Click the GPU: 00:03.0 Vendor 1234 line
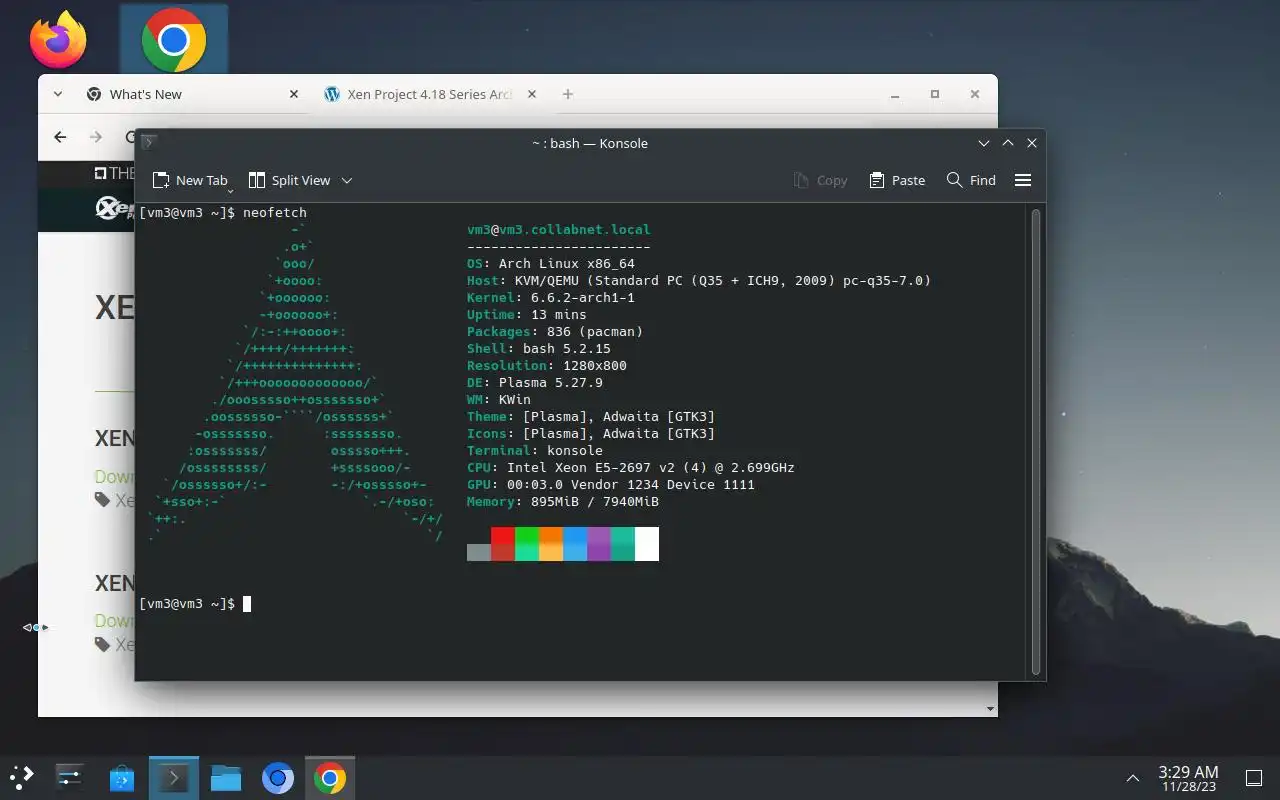Viewport: 1280px width, 800px height. [x=611, y=485]
